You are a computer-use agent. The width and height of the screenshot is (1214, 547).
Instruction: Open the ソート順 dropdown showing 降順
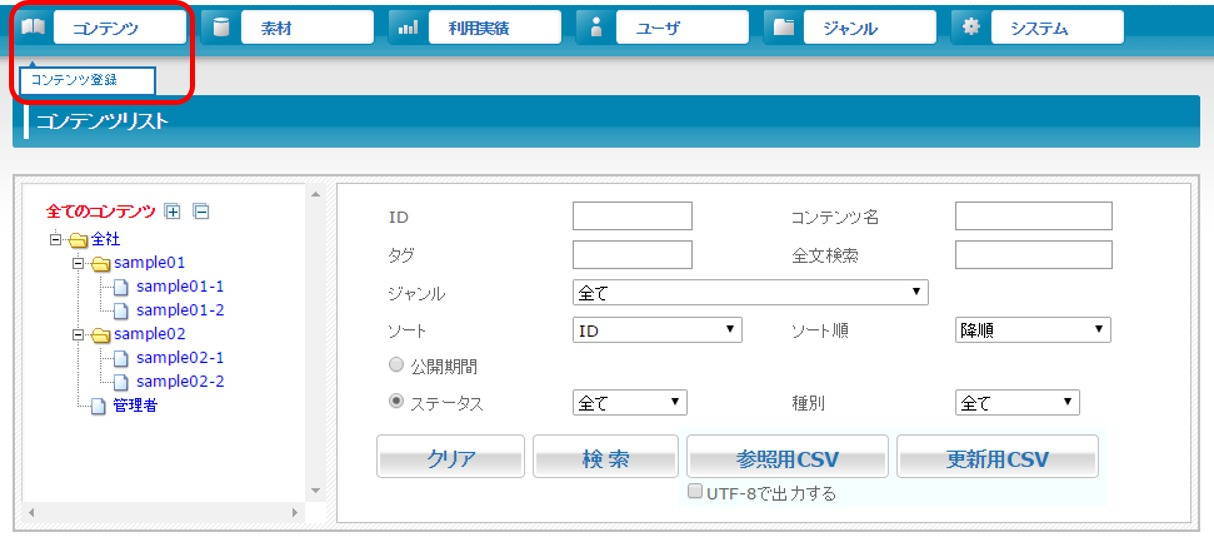coord(1032,330)
